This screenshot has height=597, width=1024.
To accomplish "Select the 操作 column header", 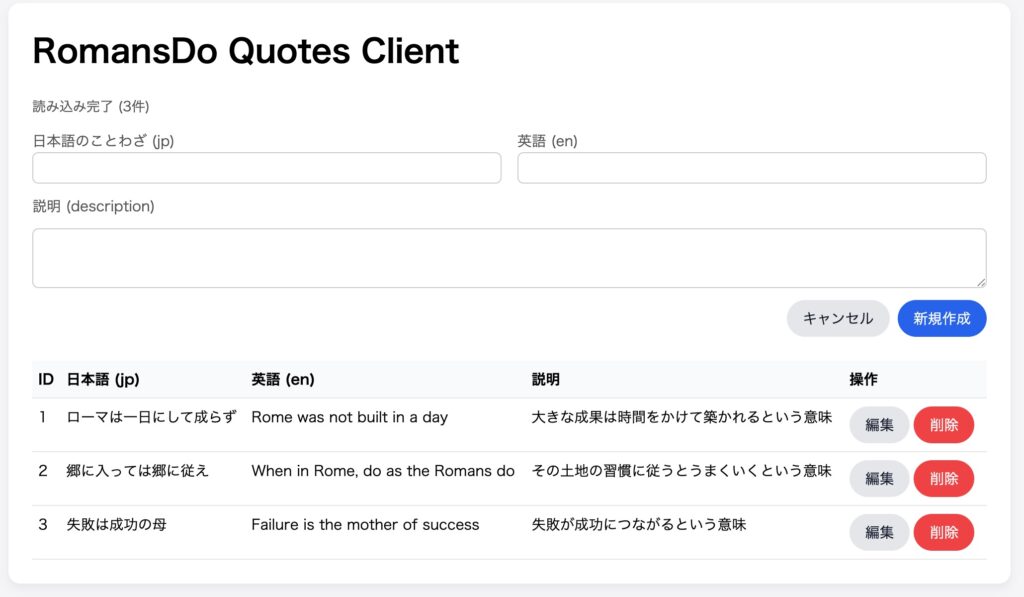I will pyautogui.click(x=863, y=380).
